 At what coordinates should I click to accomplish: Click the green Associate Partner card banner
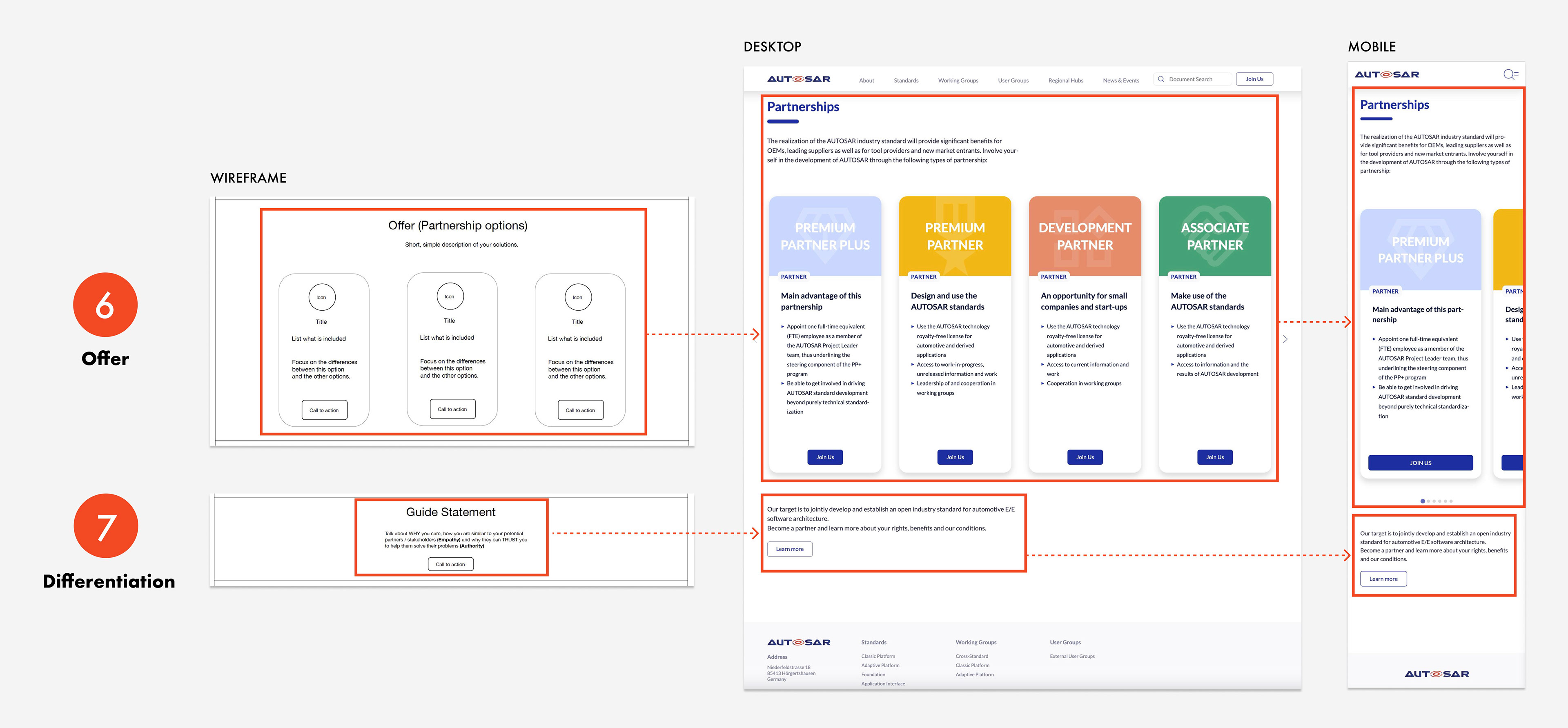[x=1215, y=236]
